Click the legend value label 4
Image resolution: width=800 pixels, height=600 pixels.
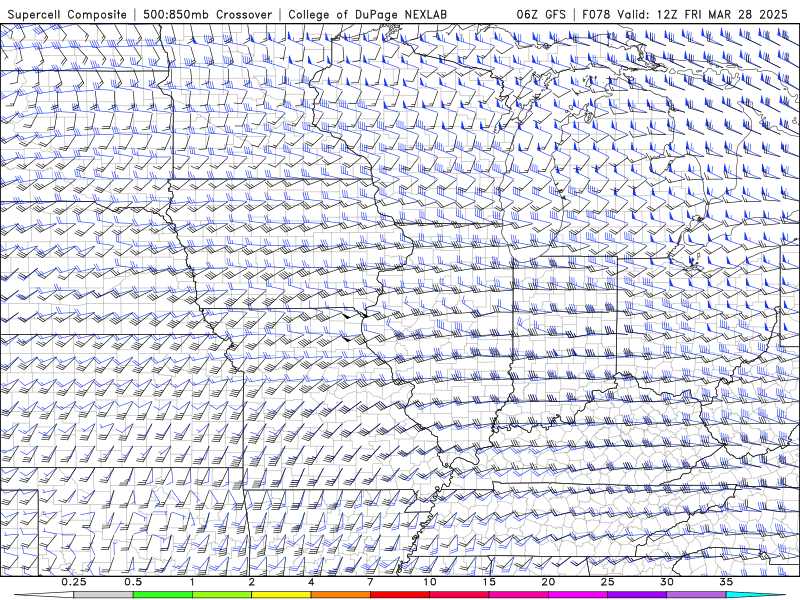tap(311, 582)
